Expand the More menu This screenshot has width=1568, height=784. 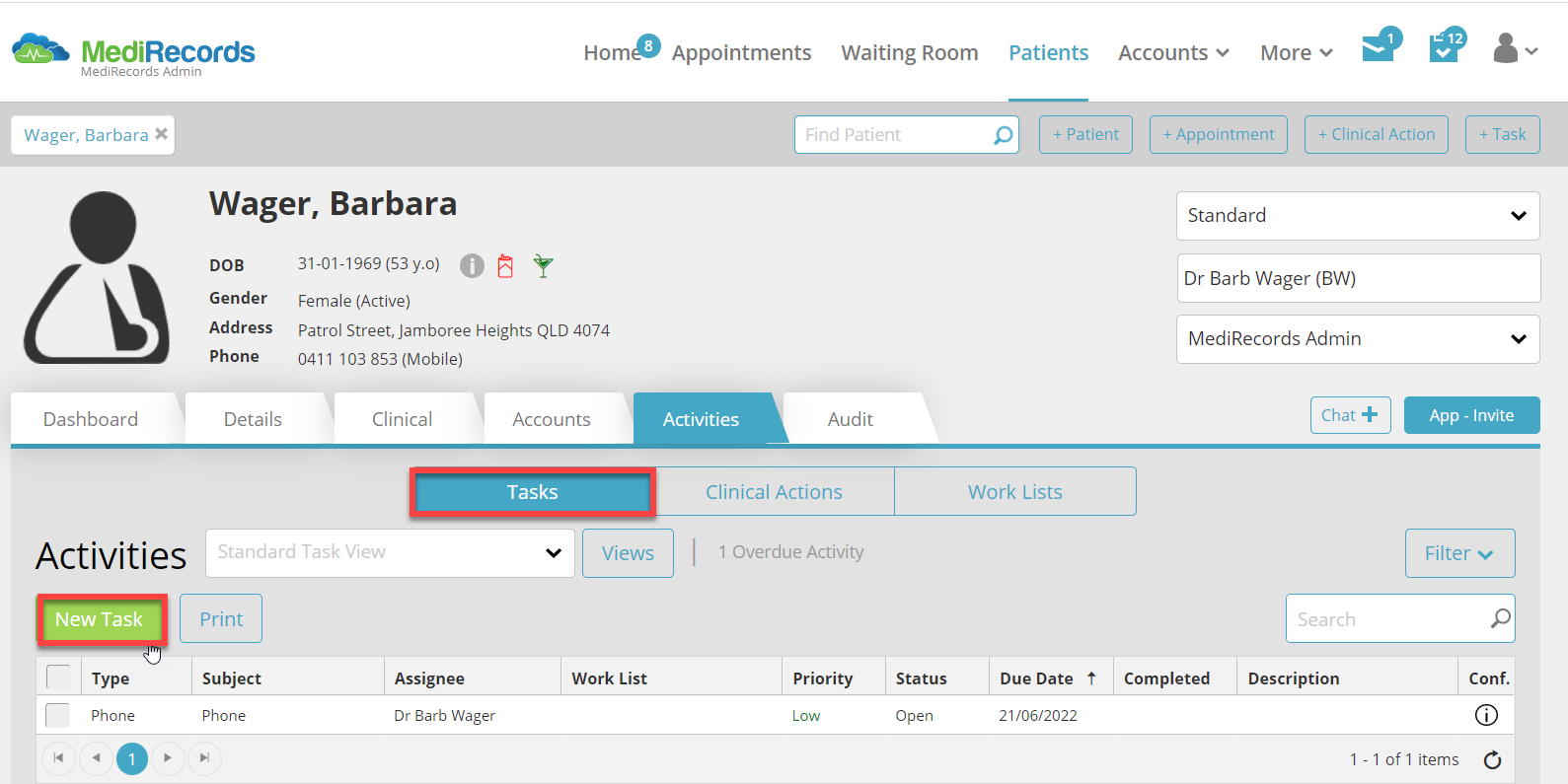click(x=1297, y=52)
